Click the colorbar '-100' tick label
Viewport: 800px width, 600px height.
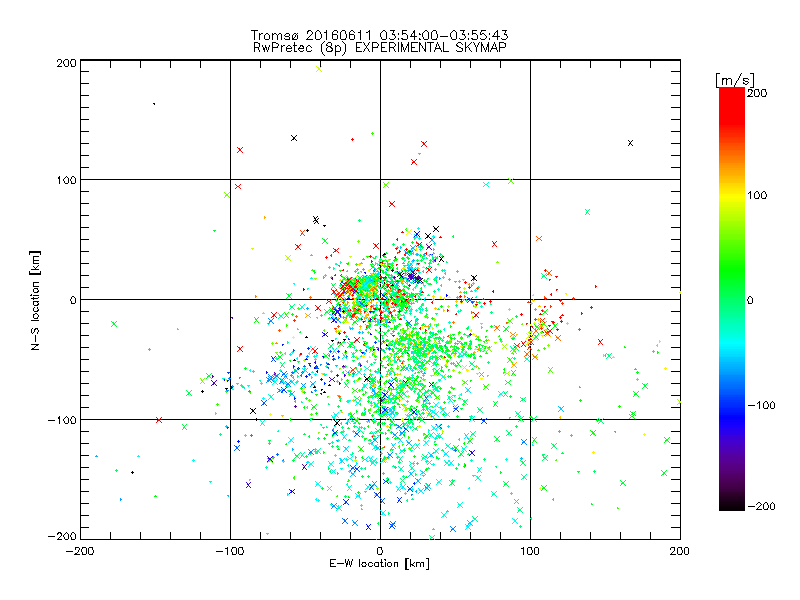[761, 406]
